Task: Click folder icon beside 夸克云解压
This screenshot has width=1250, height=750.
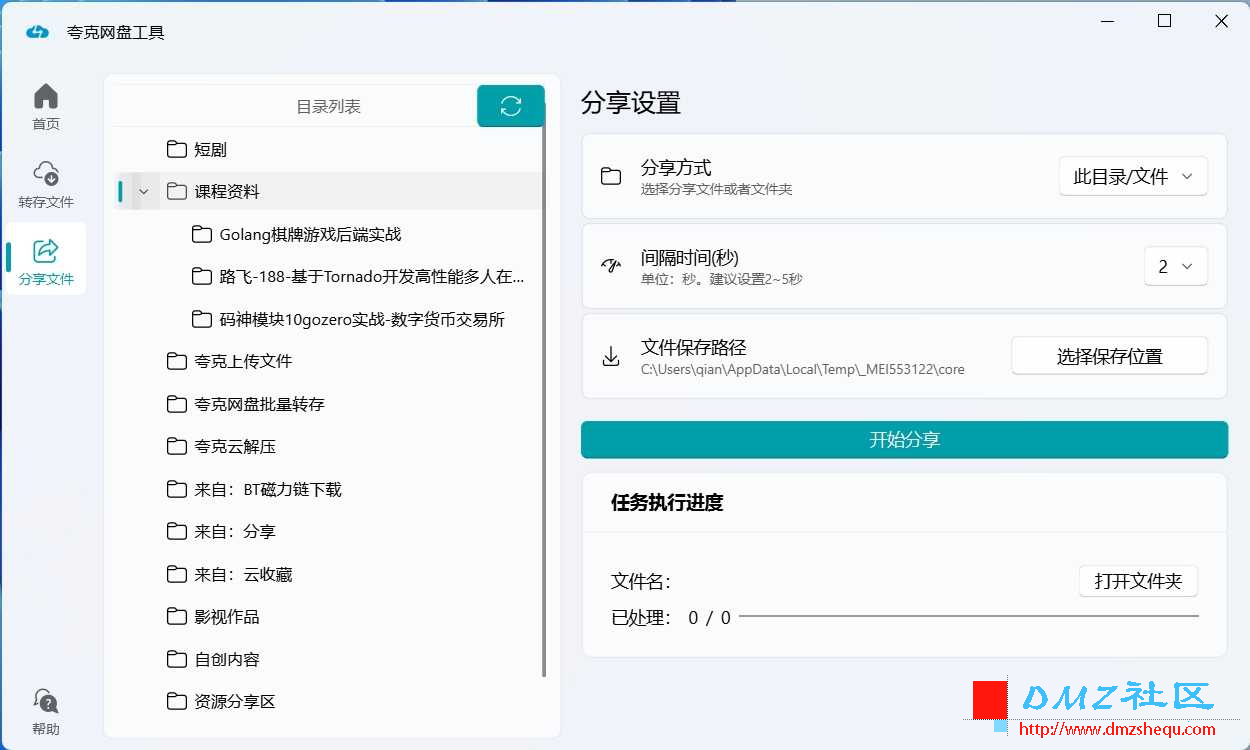Action: tap(177, 446)
